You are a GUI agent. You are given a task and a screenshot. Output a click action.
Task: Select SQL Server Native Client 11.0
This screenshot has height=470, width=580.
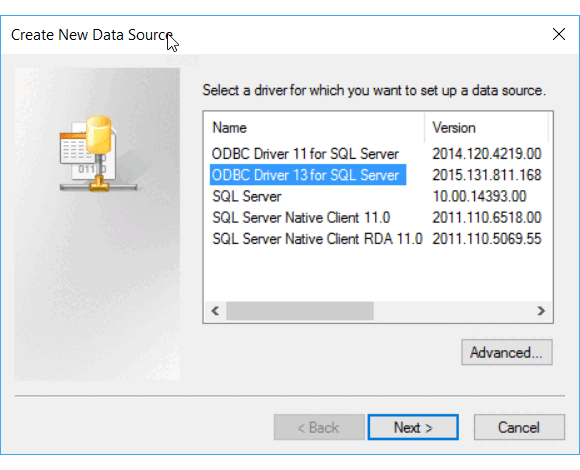pyautogui.click(x=301, y=217)
